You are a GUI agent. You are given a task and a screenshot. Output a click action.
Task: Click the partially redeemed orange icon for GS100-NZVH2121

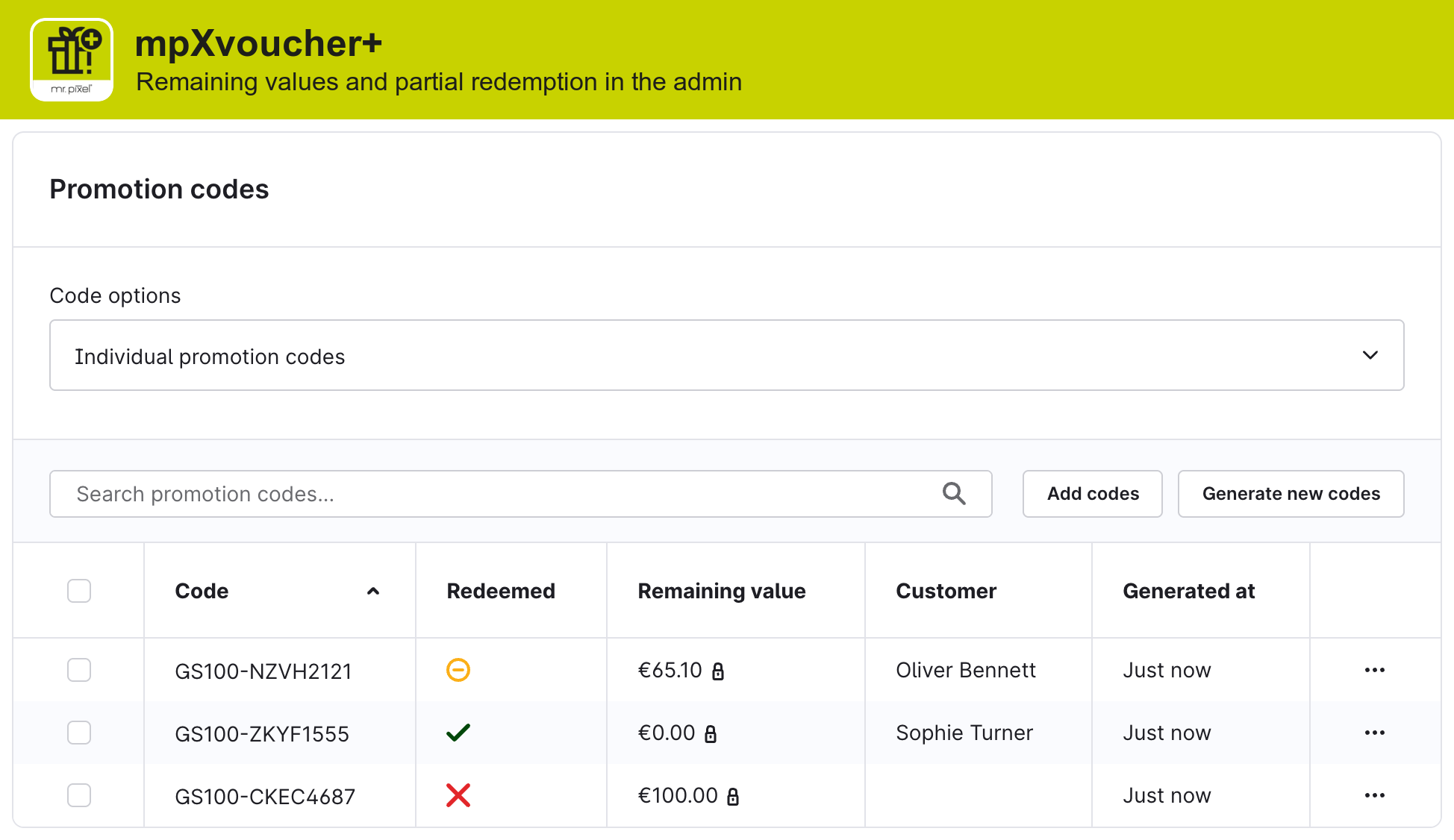tap(458, 670)
